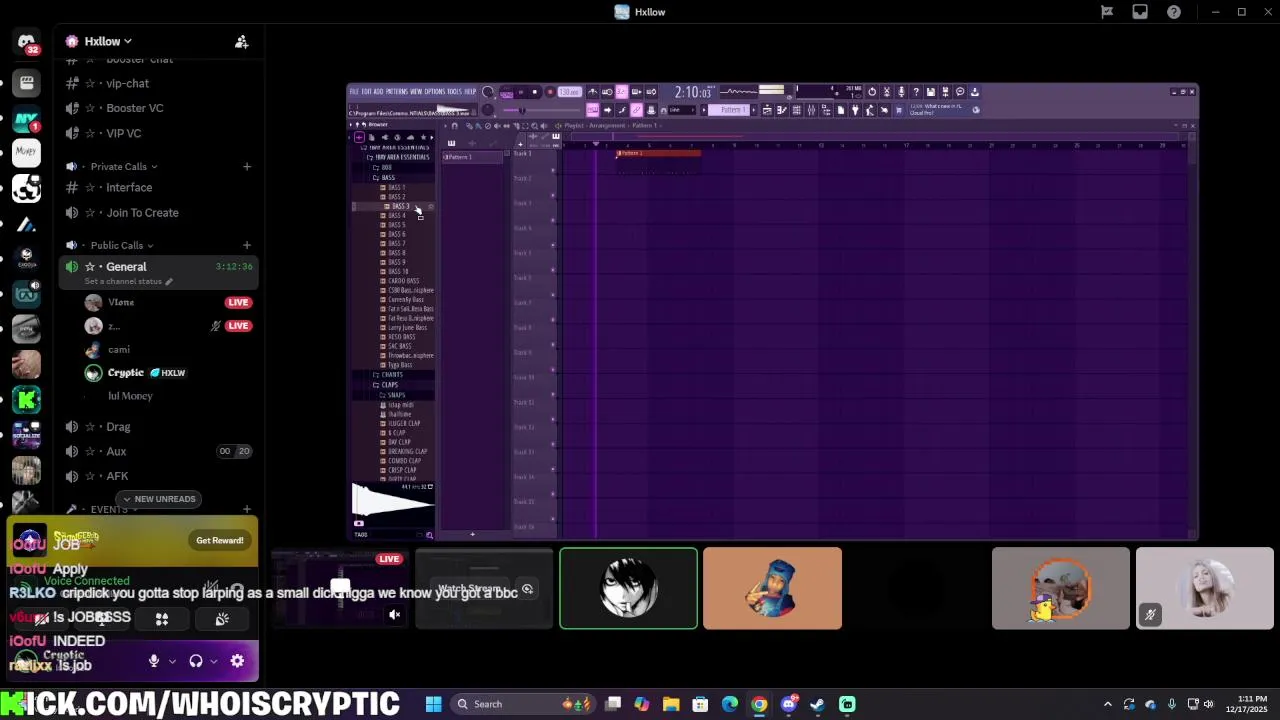Toggle the highlighted link icon in FL toolbar
The width and height of the screenshot is (1280, 720).
click(637, 110)
